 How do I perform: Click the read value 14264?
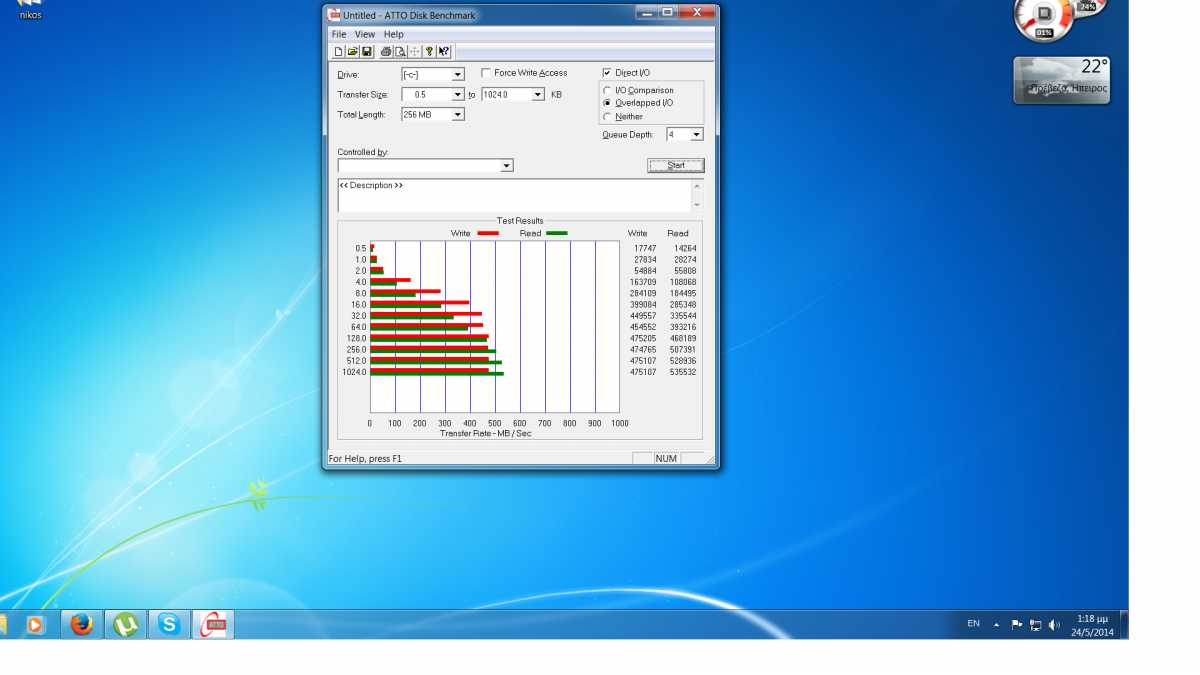pos(685,248)
